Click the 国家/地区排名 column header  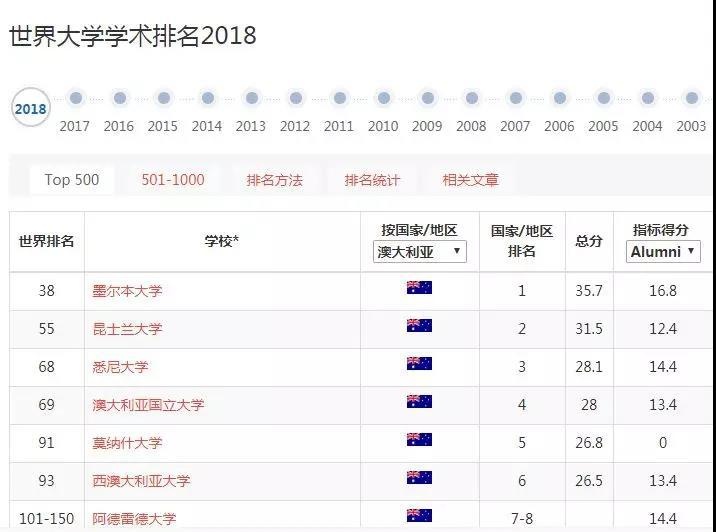522,241
